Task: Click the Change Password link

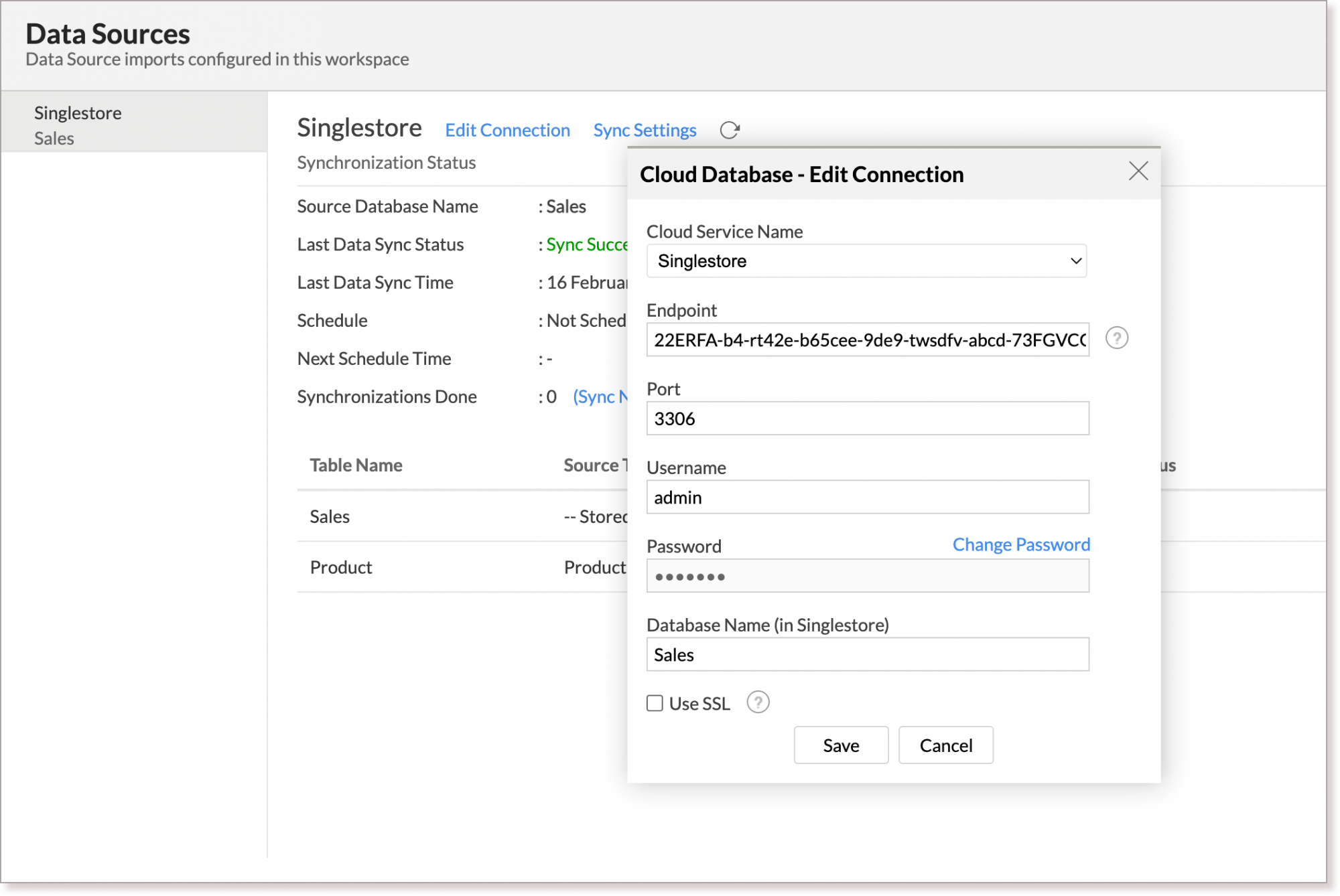Action: pyautogui.click(x=1021, y=544)
